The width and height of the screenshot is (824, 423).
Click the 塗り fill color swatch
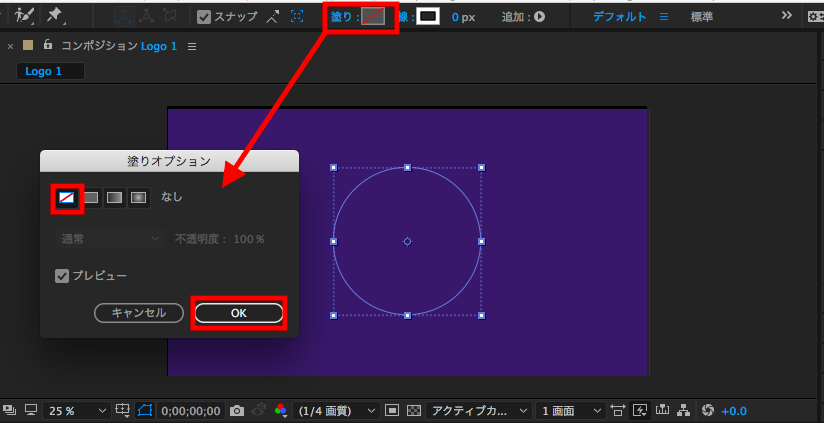click(x=373, y=17)
